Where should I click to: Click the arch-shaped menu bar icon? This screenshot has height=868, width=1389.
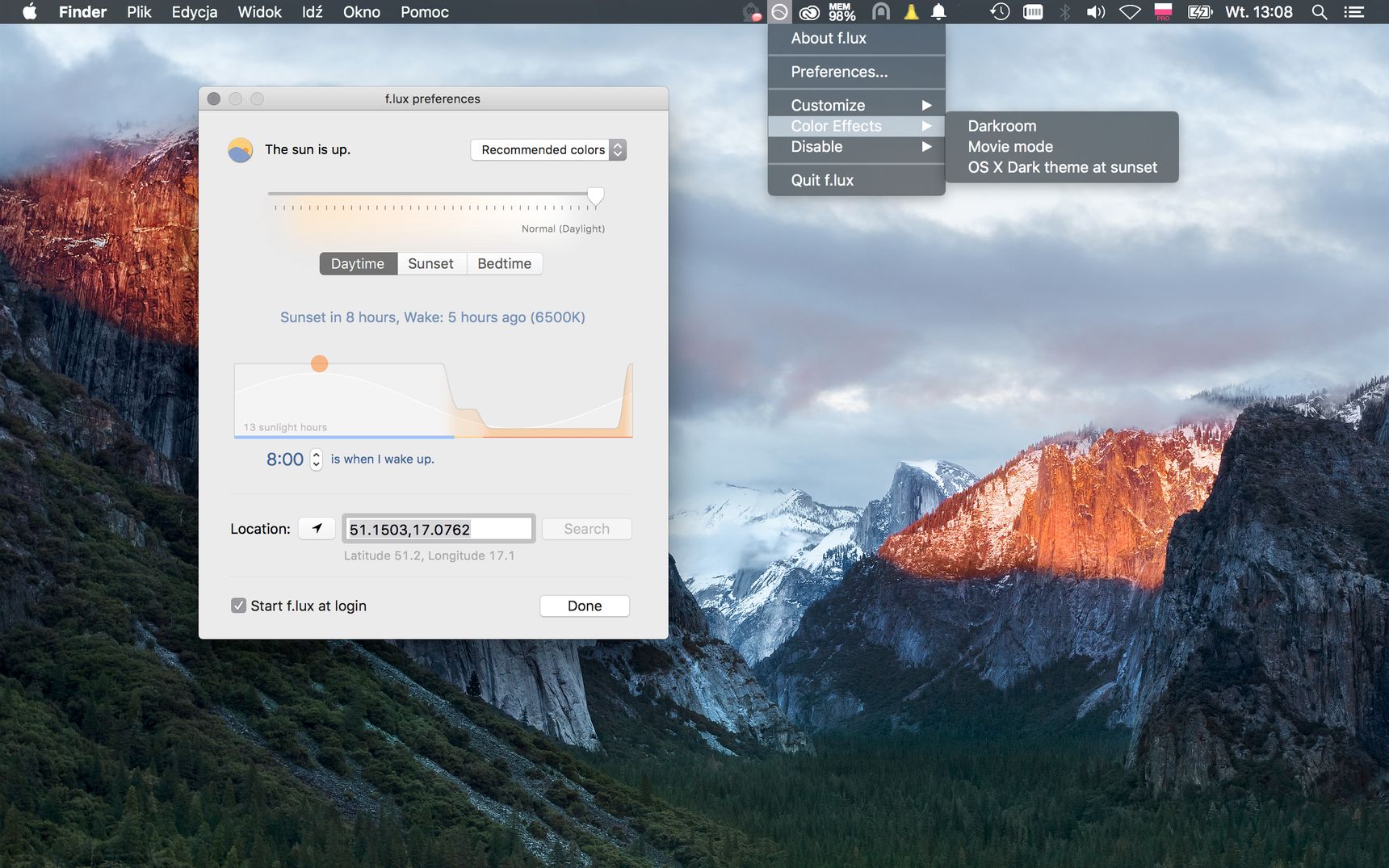(881, 12)
